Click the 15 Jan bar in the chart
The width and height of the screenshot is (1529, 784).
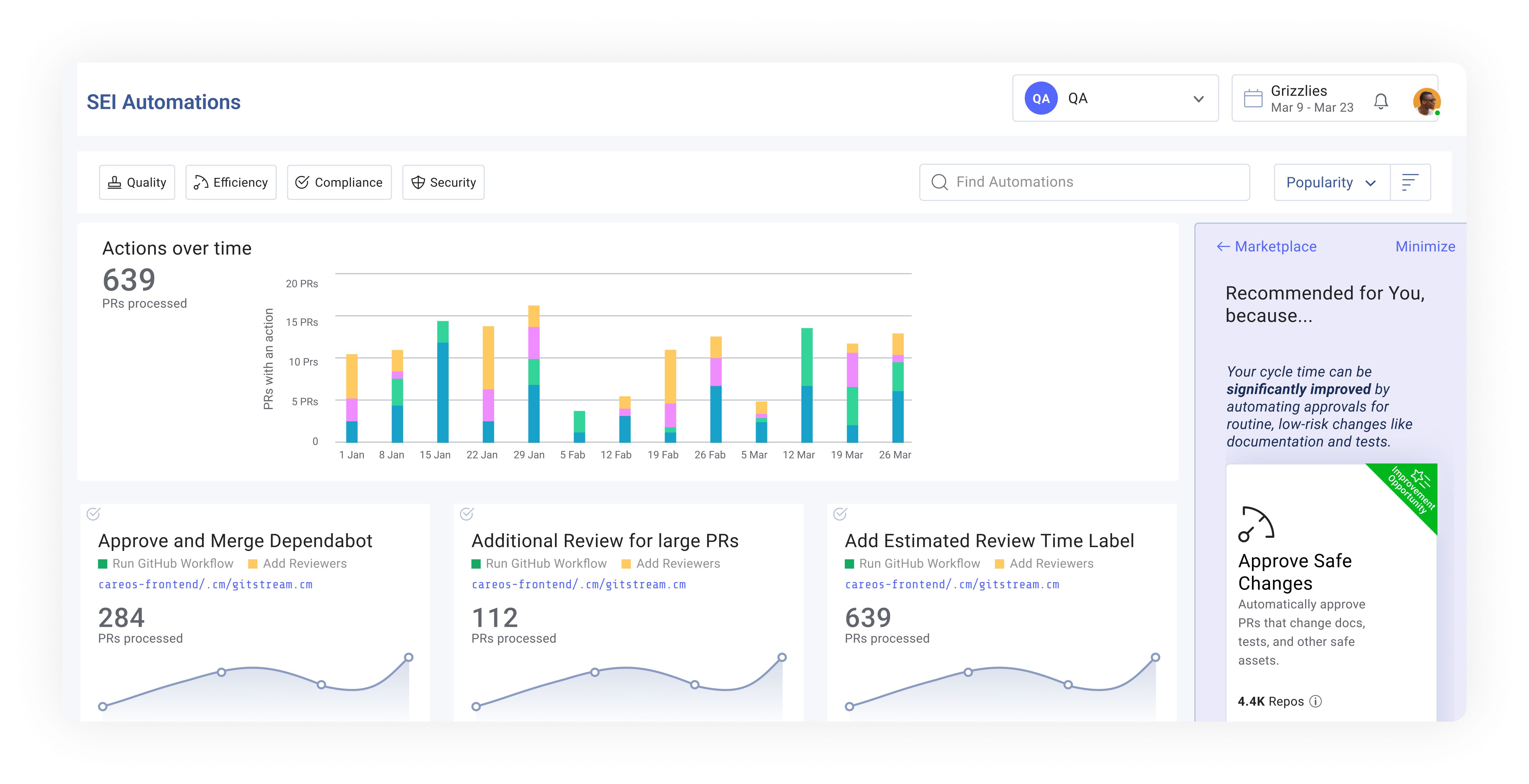tap(443, 382)
